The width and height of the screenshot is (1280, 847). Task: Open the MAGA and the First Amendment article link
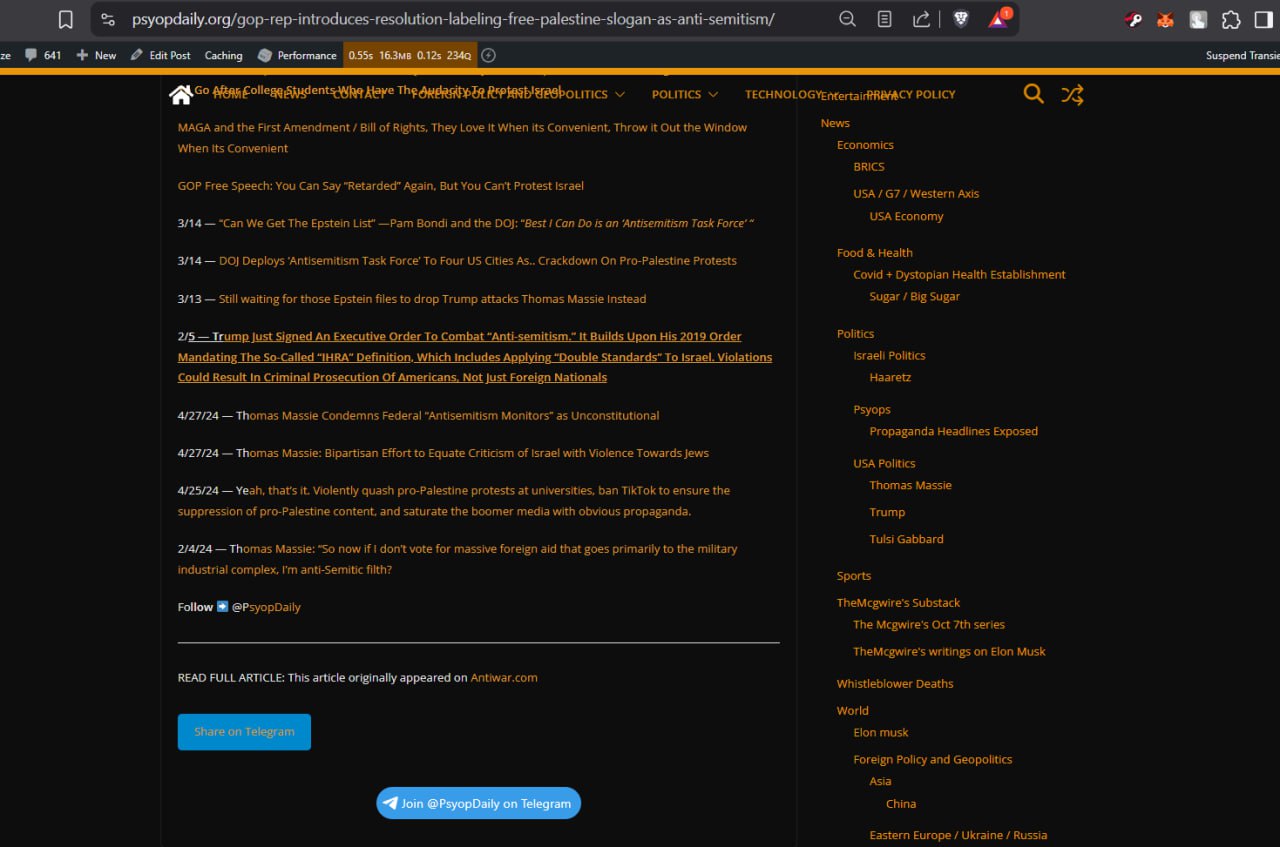(x=462, y=137)
